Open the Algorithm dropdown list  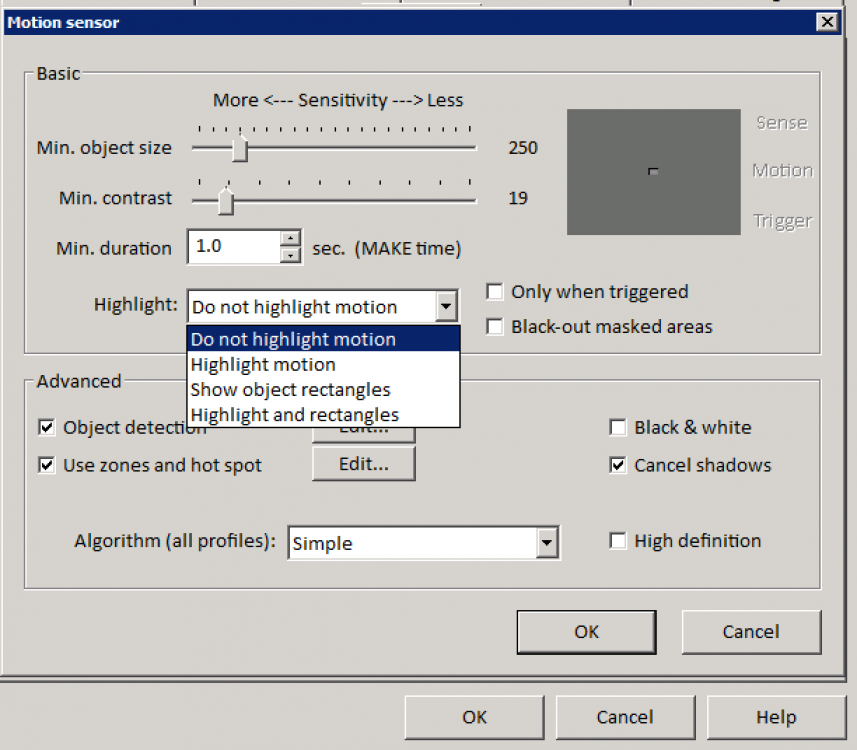point(546,543)
